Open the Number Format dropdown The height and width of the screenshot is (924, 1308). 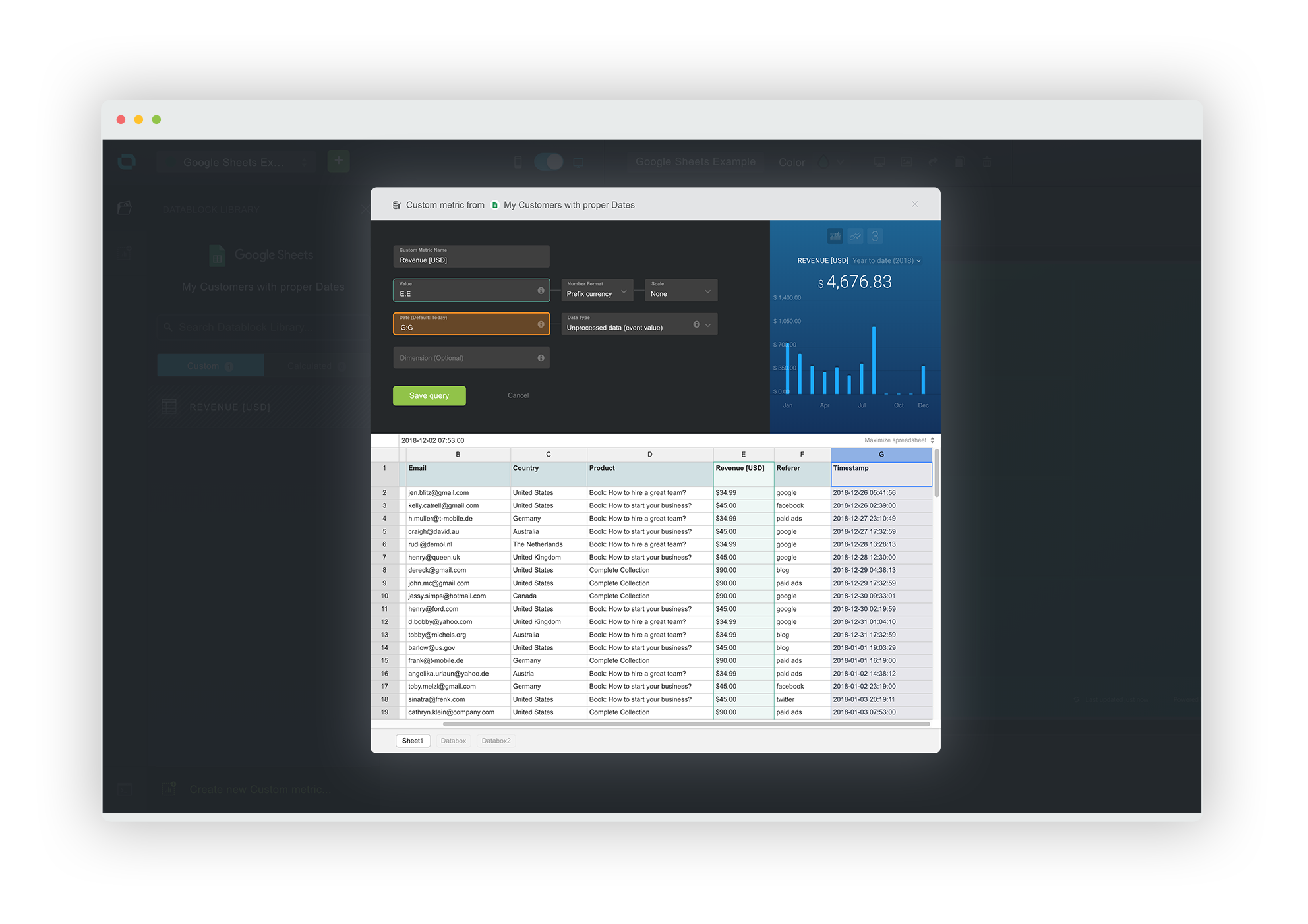[597, 291]
